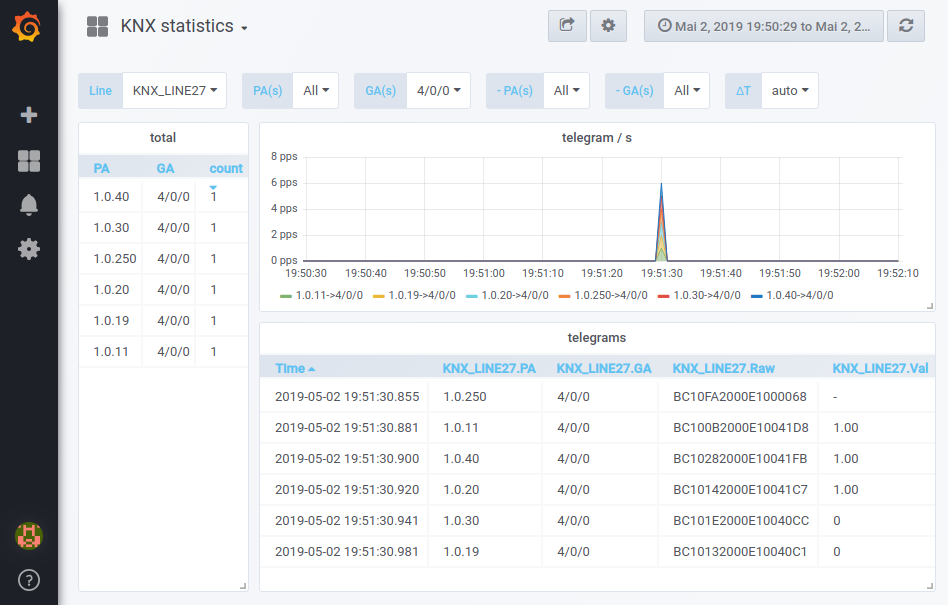This screenshot has width=948, height=605.
Task: Open the telegram / s panel title menu
Action: 597,138
